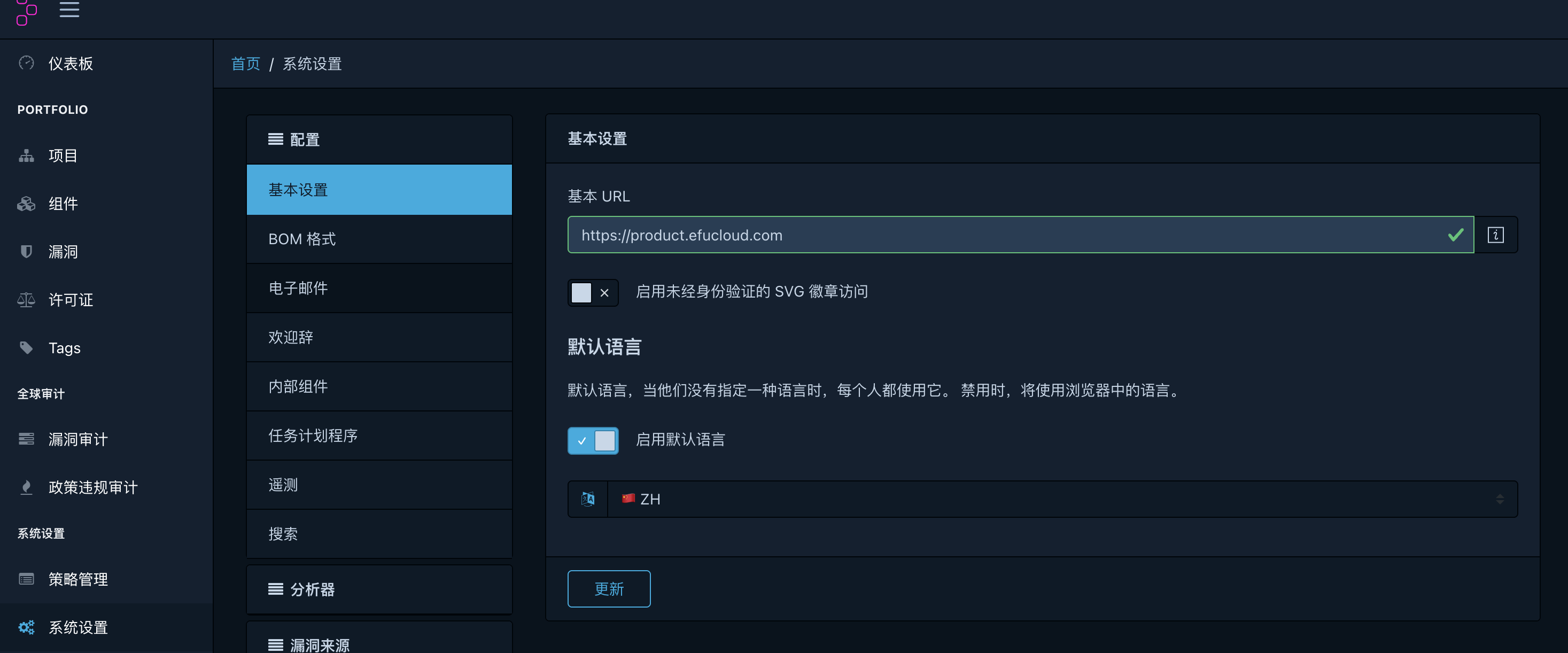
Task: Click the 基本 URL input field
Action: [x=1004, y=235]
